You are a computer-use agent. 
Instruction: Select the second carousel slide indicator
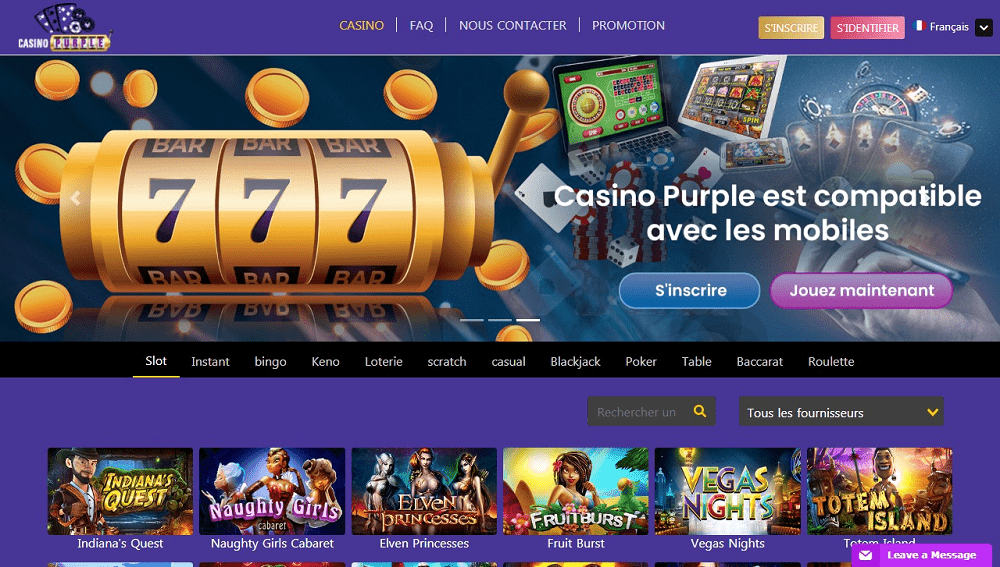coord(500,320)
